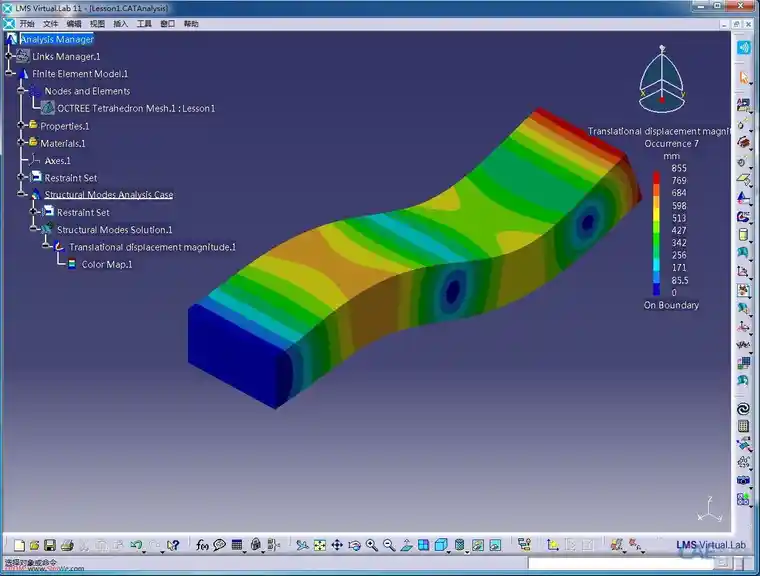Select Analysis Manager root node
Viewport: 760px width, 576px height.
tap(57, 39)
